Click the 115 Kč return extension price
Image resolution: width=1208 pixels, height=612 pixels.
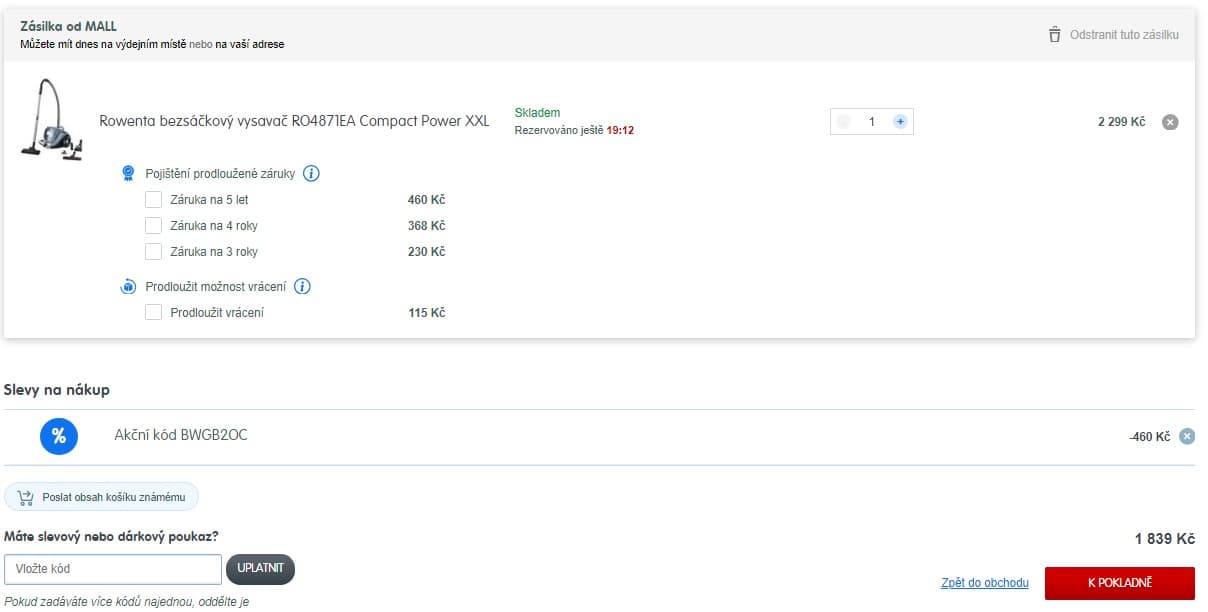click(x=427, y=313)
